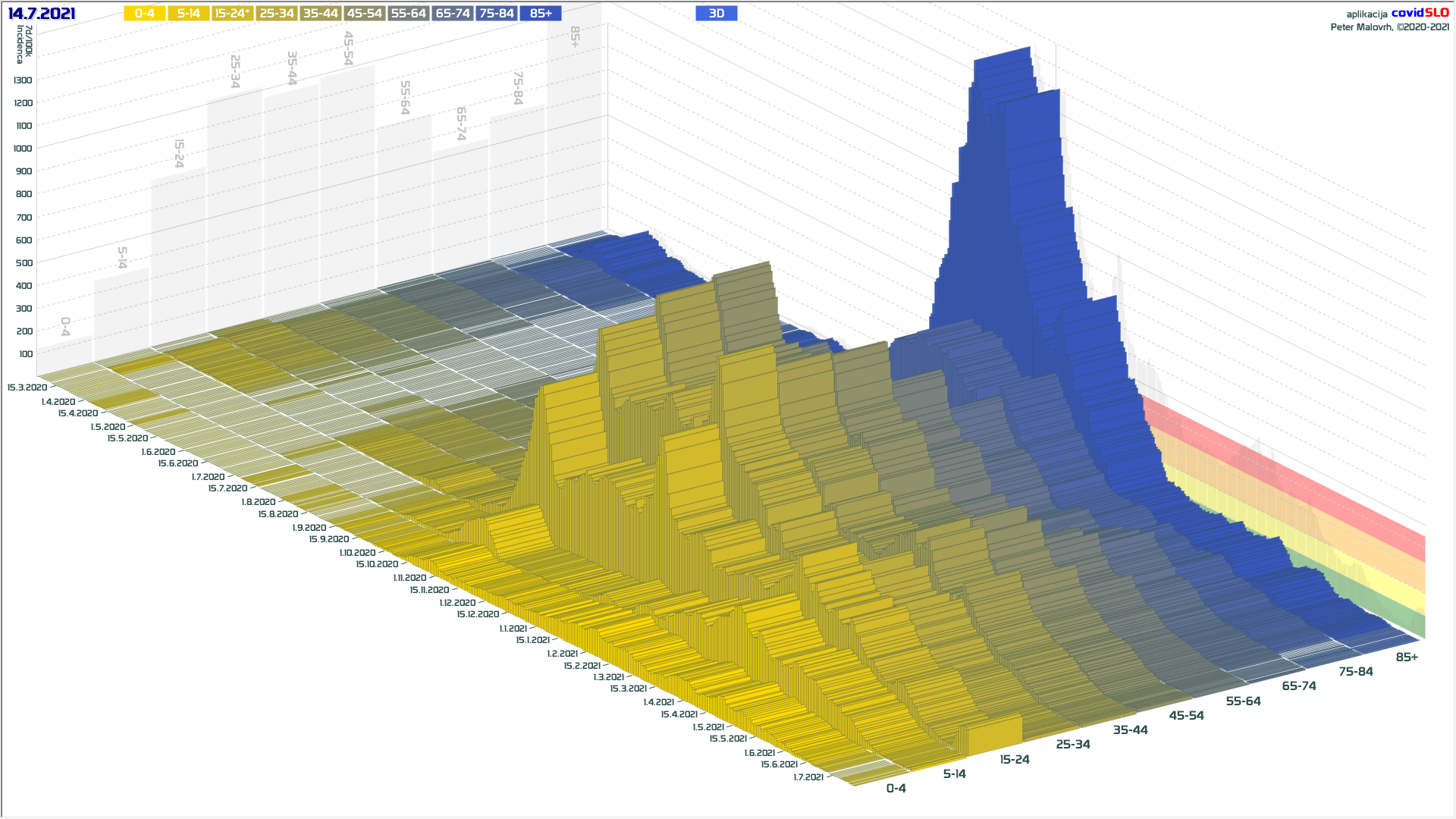The width and height of the screenshot is (1456, 819).
Task: Click the 85+ axis label bottom right
Action: [1407, 657]
